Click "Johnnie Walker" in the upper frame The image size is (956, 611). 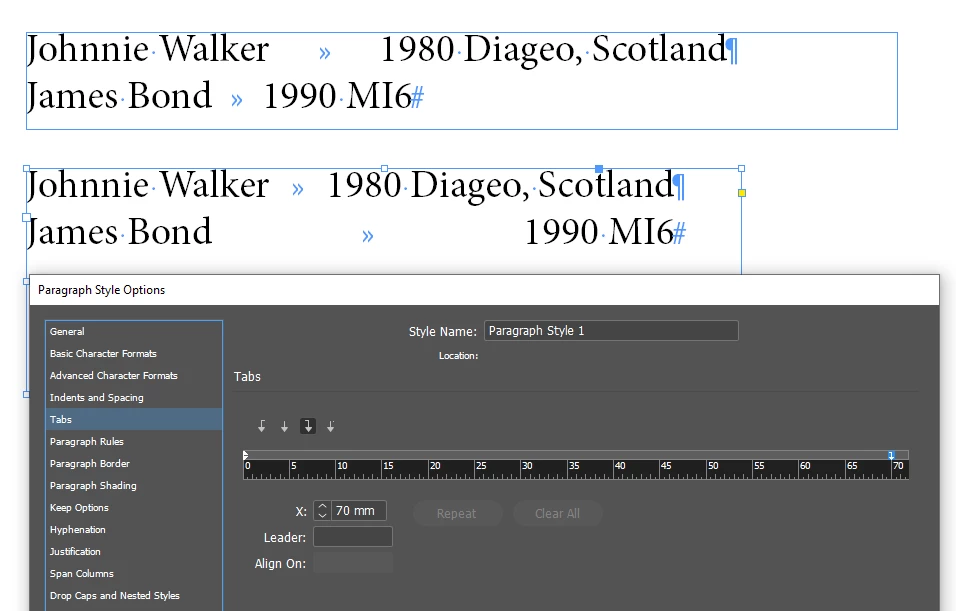tap(148, 49)
